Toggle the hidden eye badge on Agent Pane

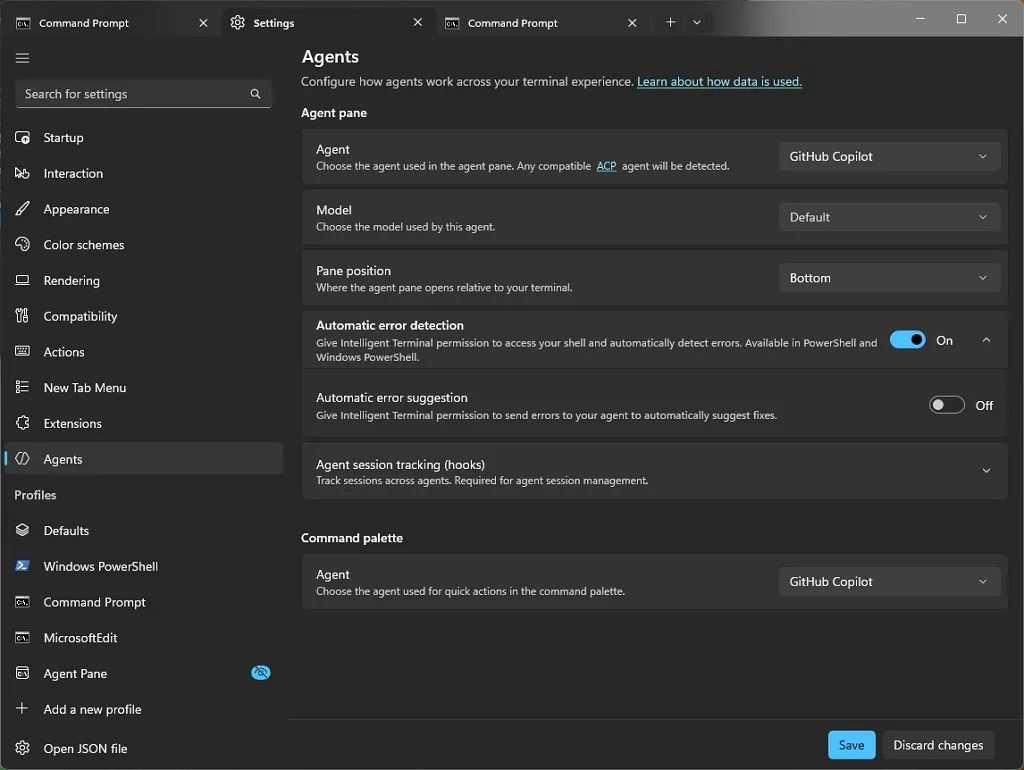coord(261,673)
